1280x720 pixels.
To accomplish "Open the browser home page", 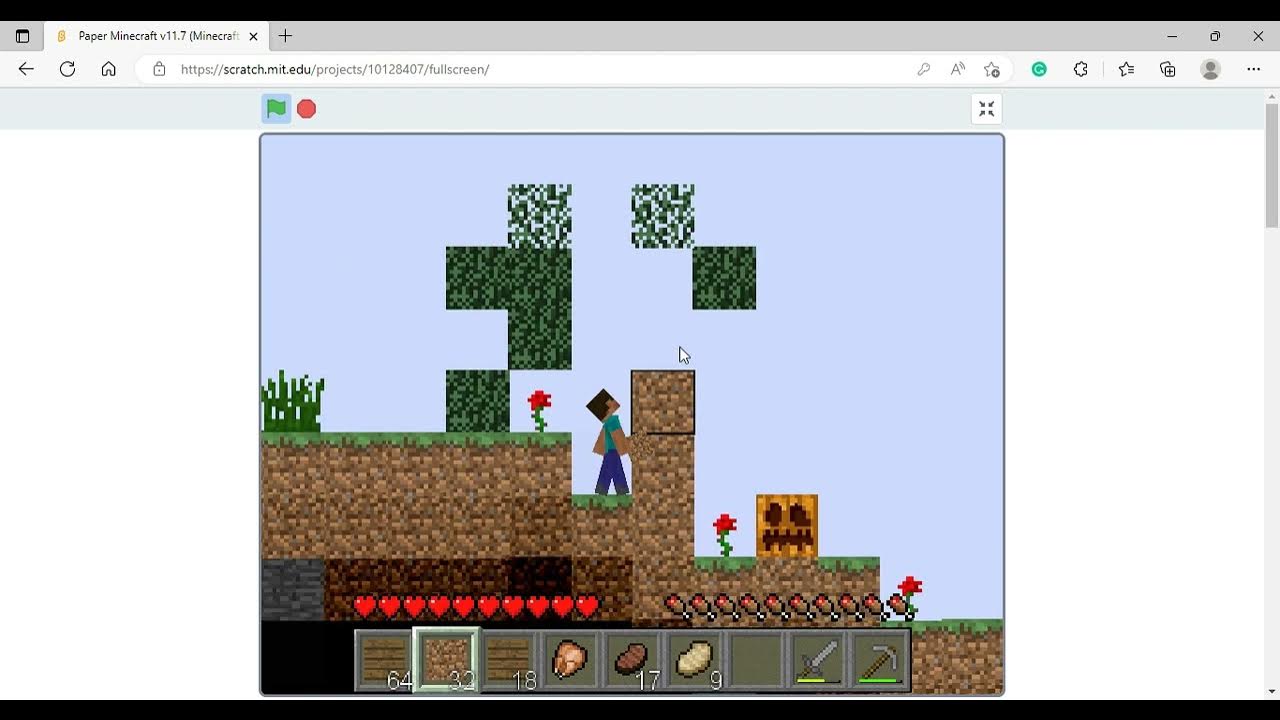I will (109, 69).
